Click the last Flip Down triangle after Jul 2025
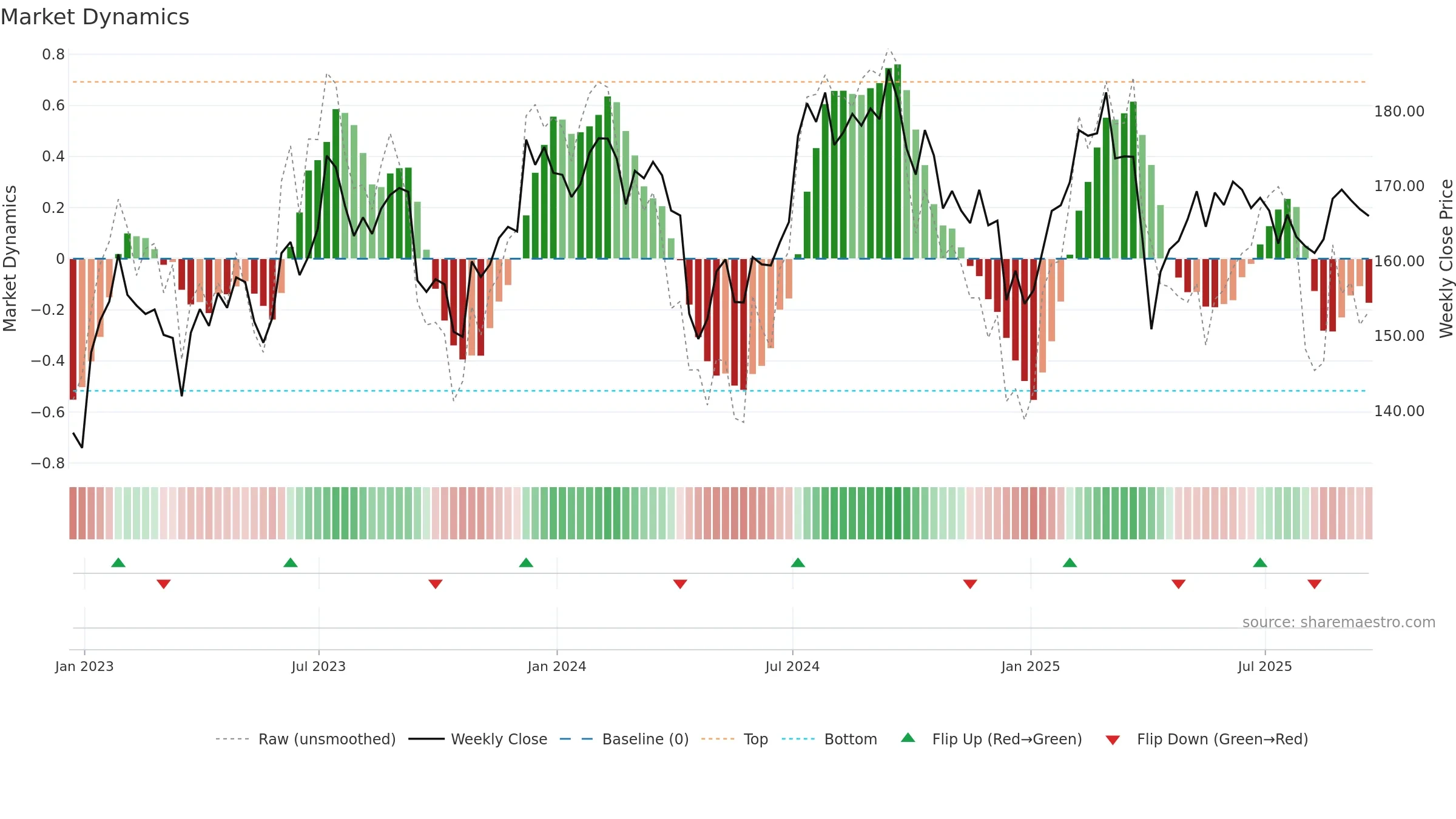Viewport: 1456px width, 819px height. point(1315,584)
